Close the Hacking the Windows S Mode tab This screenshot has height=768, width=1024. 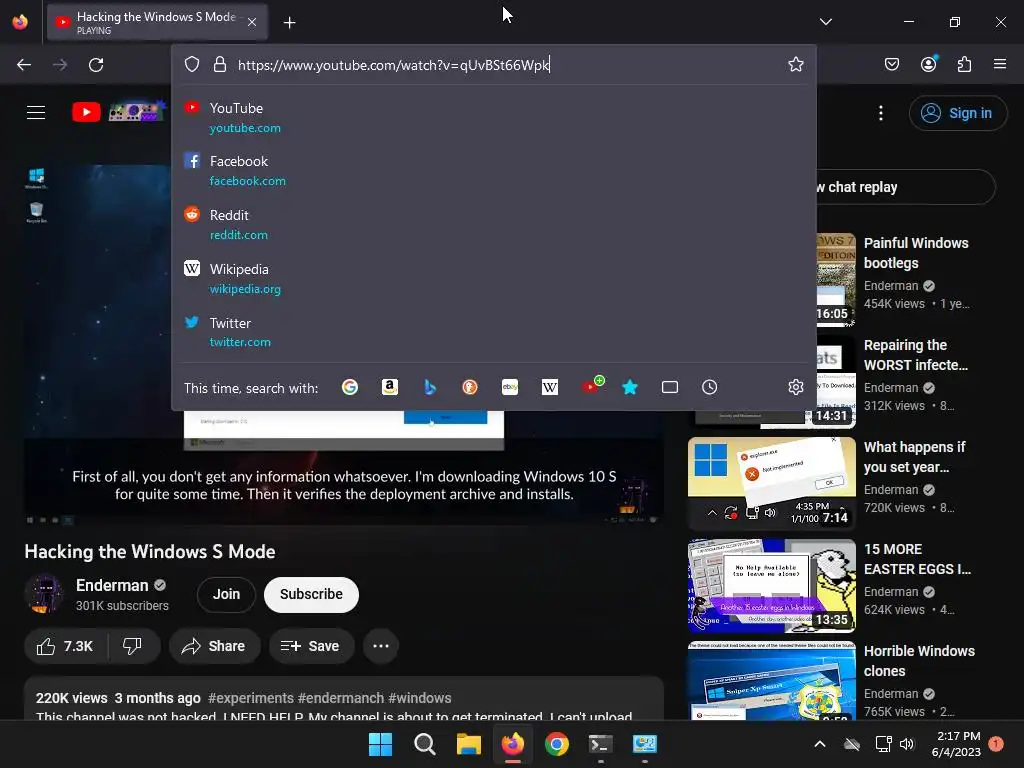tap(252, 22)
